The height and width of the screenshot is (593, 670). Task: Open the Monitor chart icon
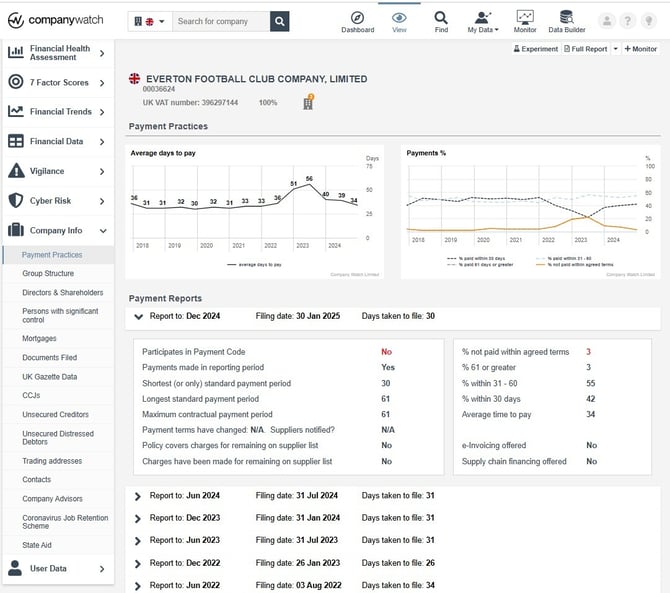[x=525, y=17]
